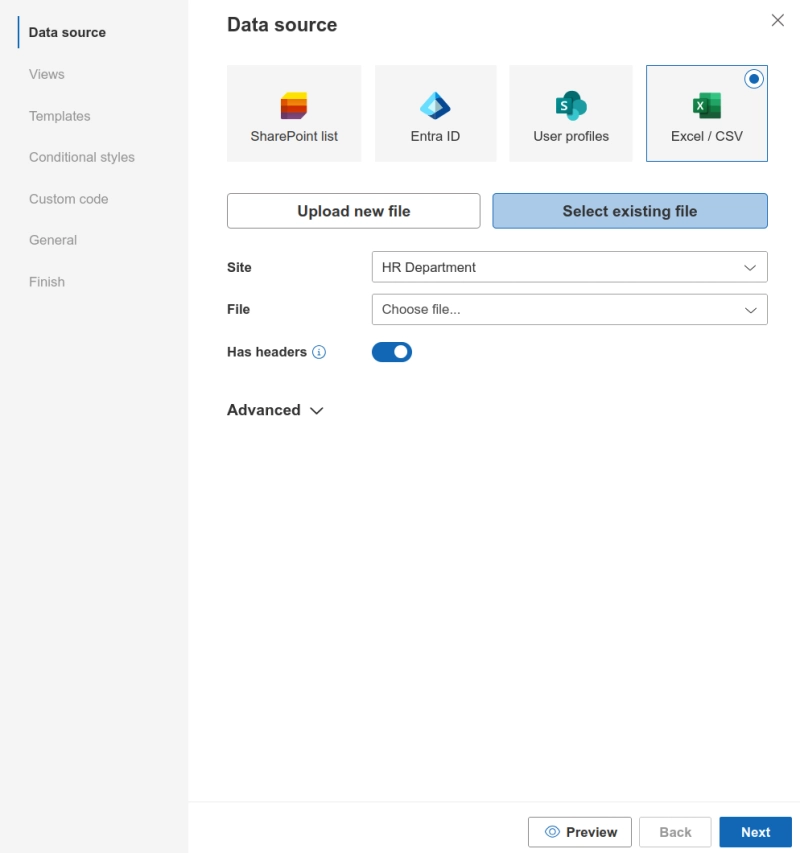
Task: Click the Next button
Action: tap(755, 832)
